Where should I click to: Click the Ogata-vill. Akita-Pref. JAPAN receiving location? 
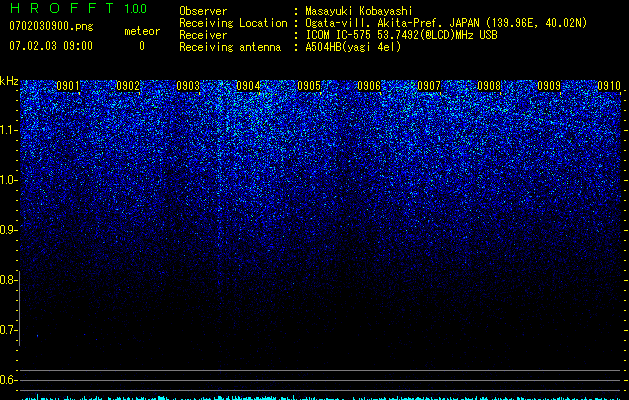point(446,23)
